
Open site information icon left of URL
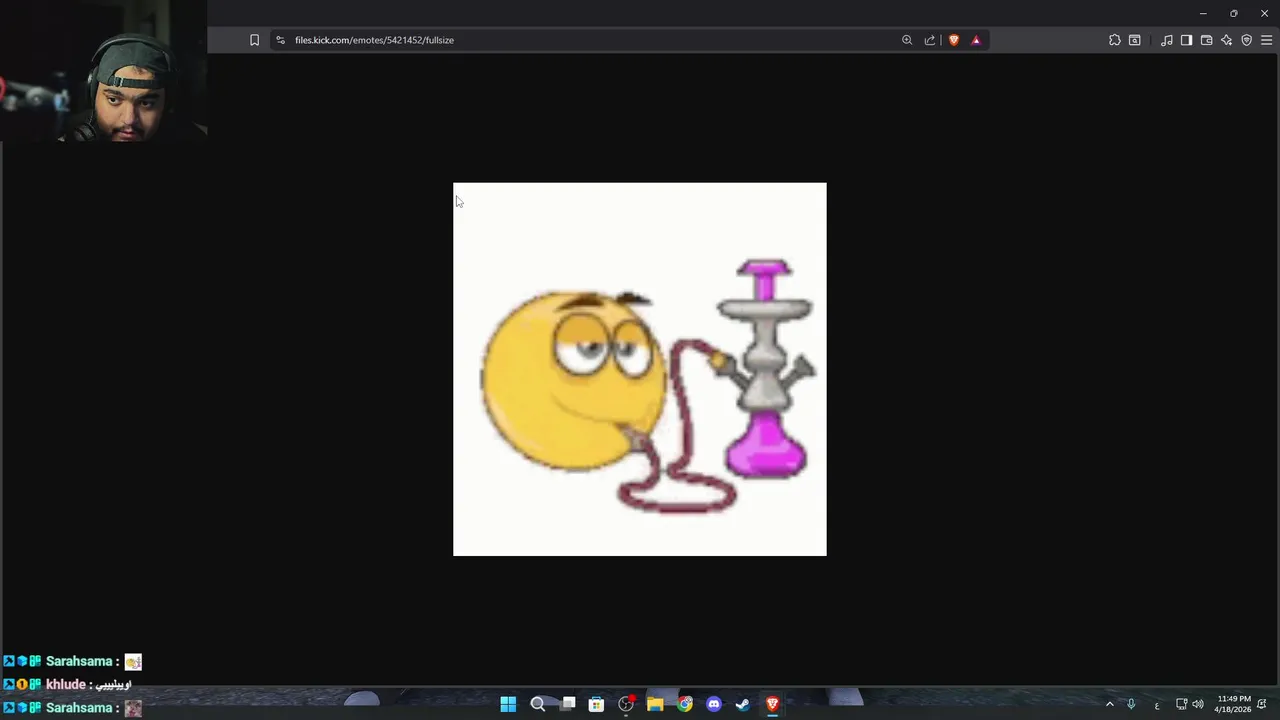point(280,40)
